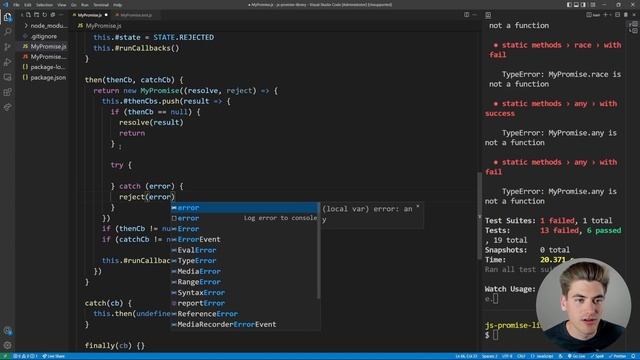Toggle the bottom panel layout icon

coord(576,4)
